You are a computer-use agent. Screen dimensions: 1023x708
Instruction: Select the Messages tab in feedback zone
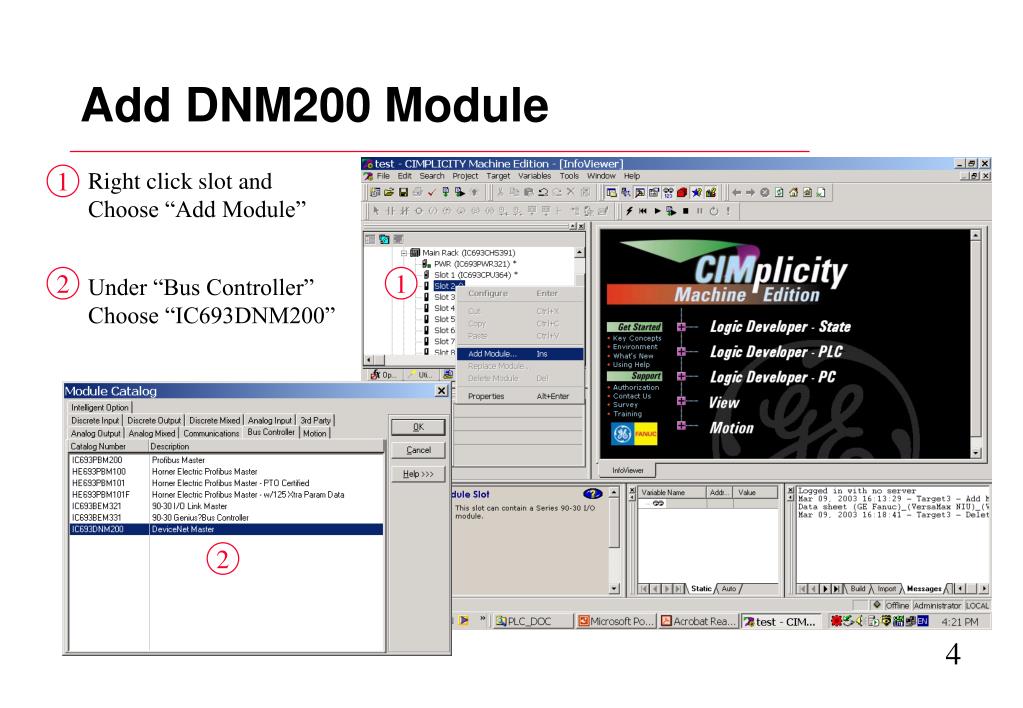click(924, 589)
